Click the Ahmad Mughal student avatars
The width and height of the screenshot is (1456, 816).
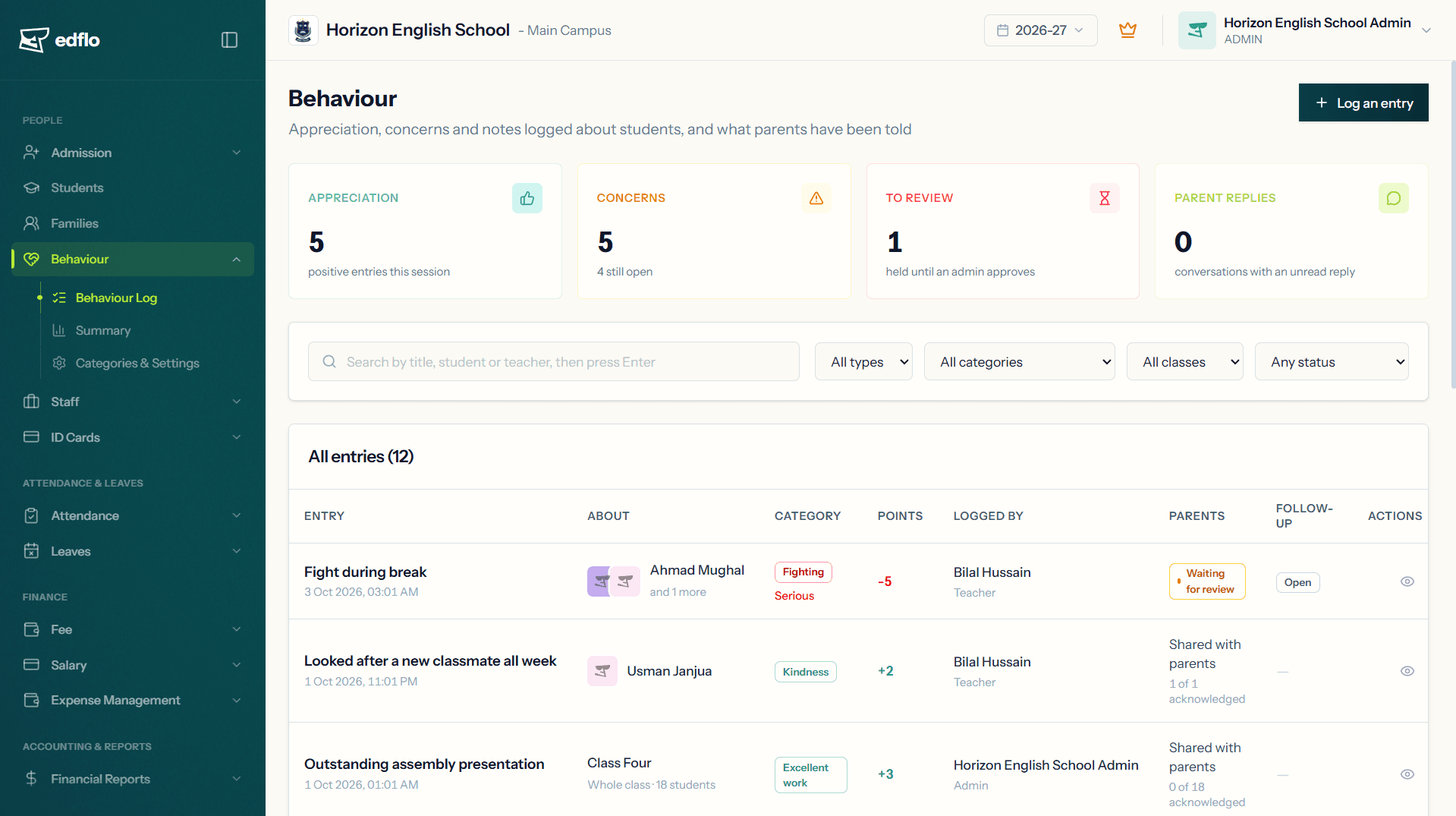[613, 581]
